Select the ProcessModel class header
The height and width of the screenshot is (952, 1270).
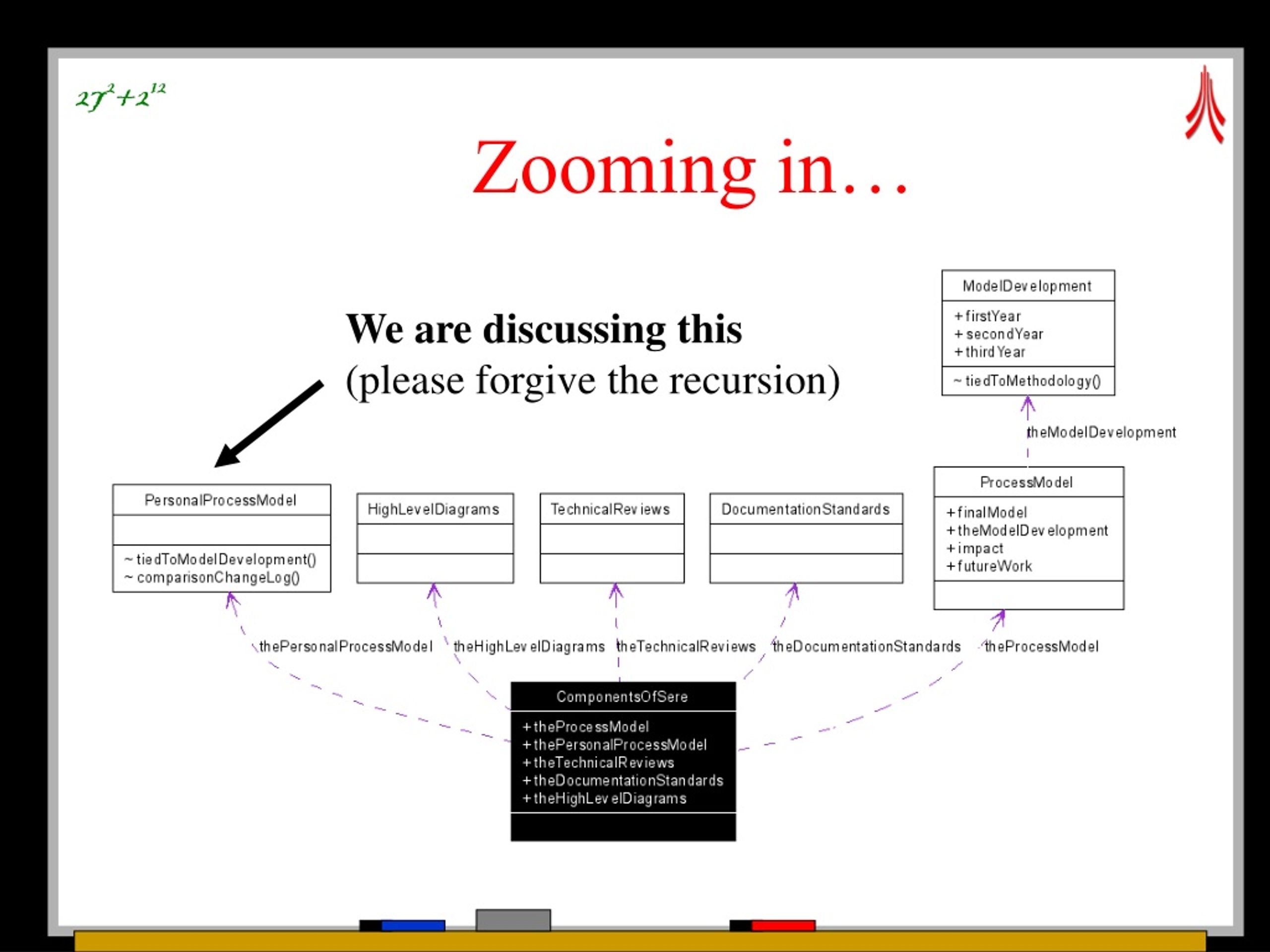point(1028,482)
